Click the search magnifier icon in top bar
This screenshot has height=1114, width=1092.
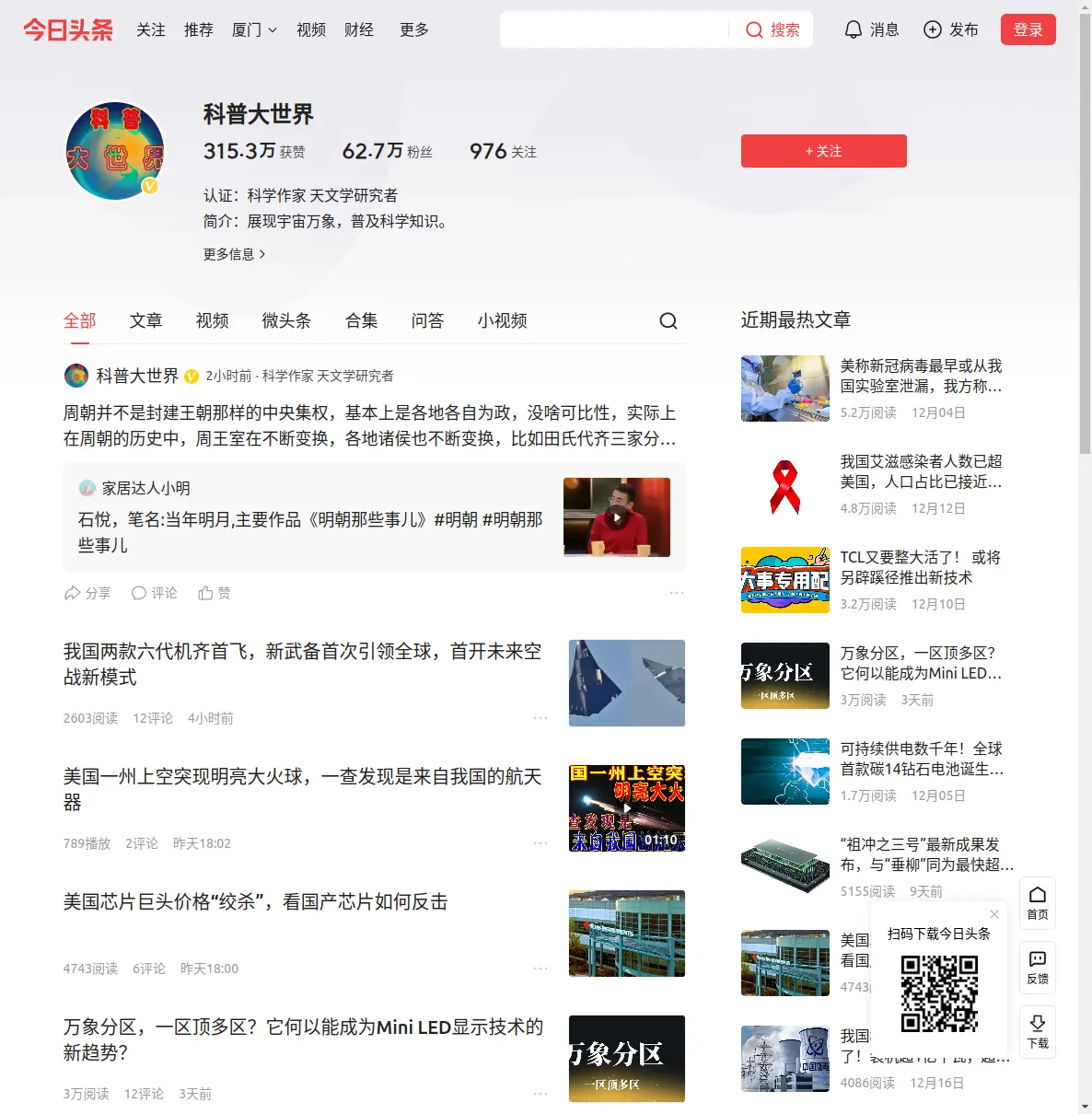point(754,29)
